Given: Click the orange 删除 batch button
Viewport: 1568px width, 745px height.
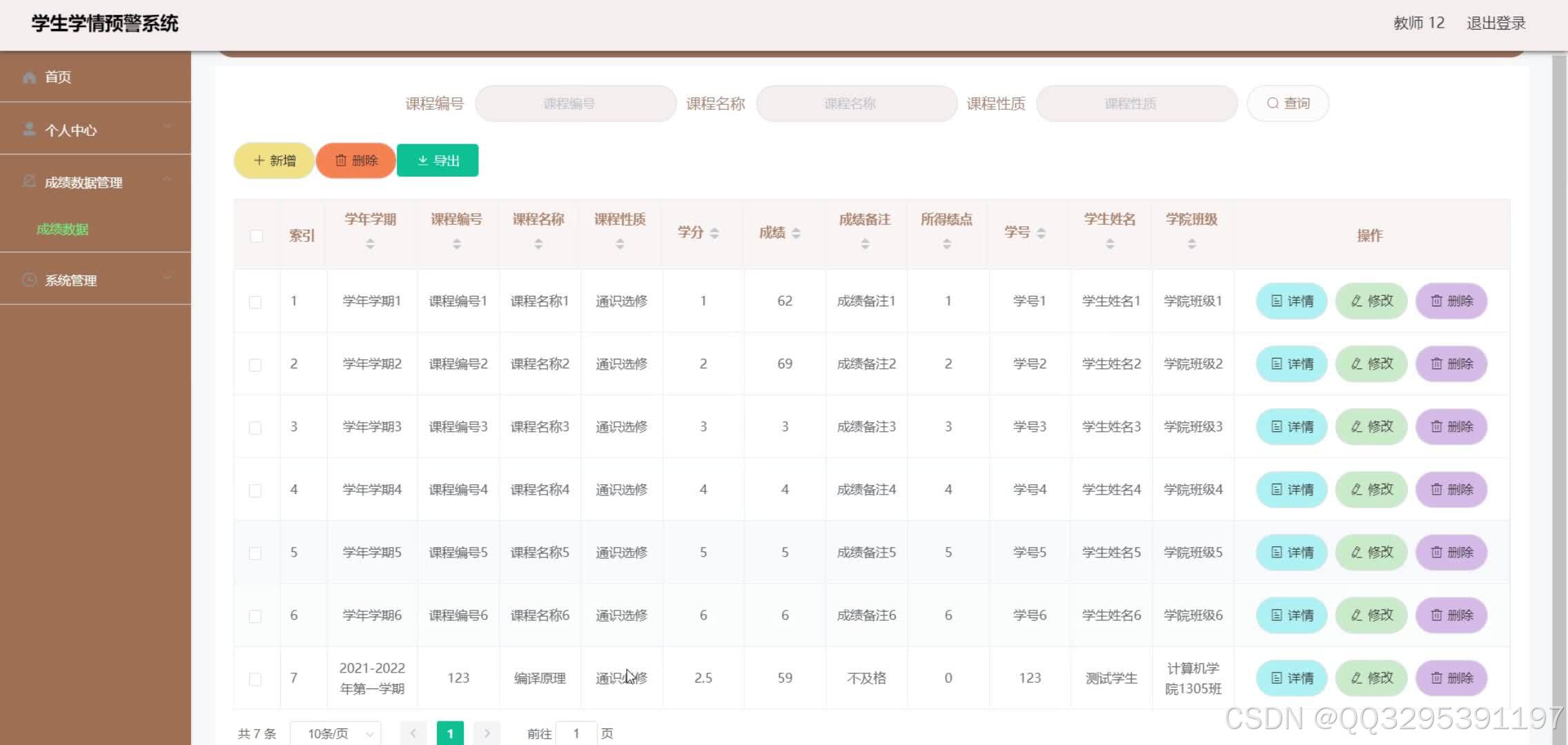Looking at the screenshot, I should [x=356, y=161].
